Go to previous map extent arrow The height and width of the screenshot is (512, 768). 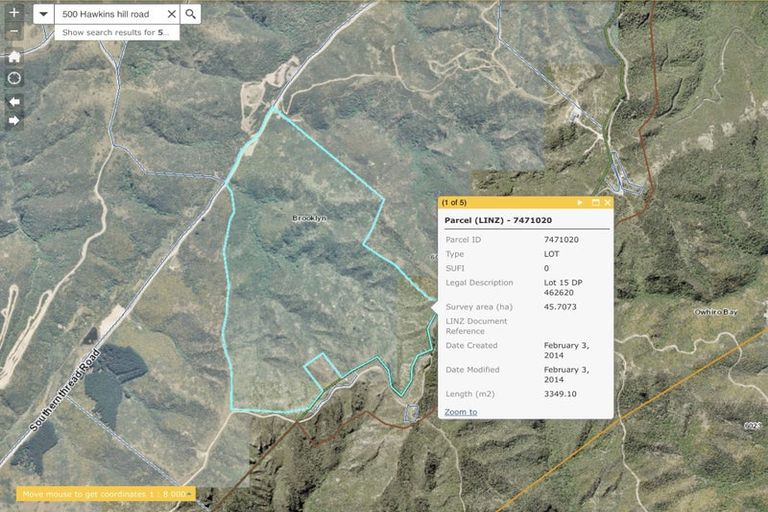point(14,101)
